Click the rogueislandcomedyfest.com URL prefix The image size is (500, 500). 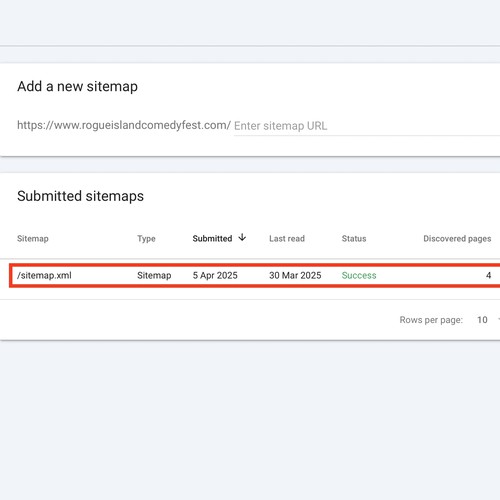click(x=124, y=125)
